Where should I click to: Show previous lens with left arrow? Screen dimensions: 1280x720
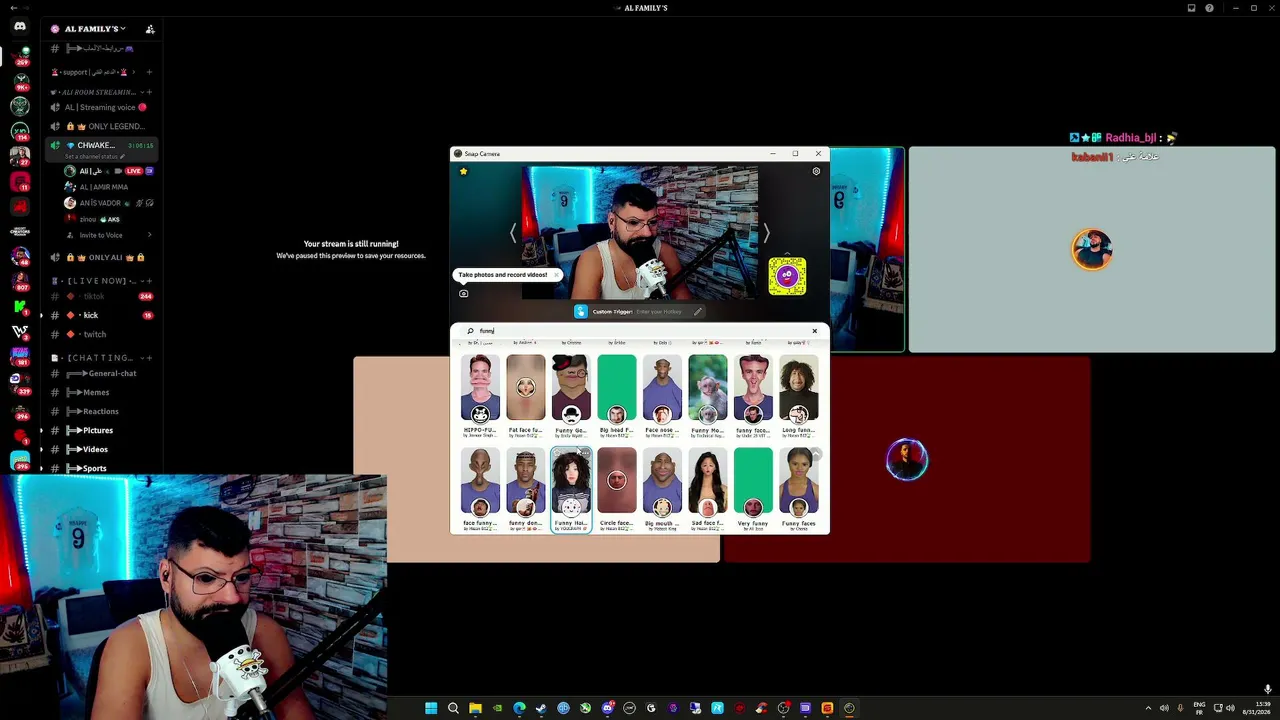click(513, 233)
